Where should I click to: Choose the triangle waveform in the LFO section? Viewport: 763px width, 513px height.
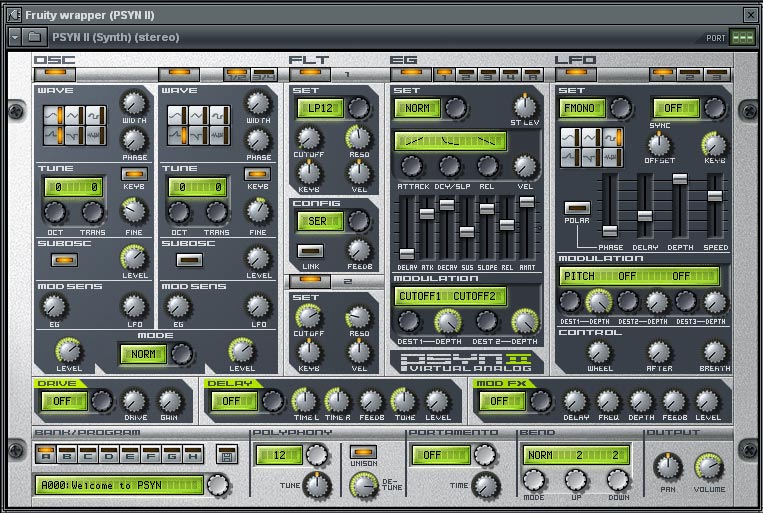(x=592, y=138)
